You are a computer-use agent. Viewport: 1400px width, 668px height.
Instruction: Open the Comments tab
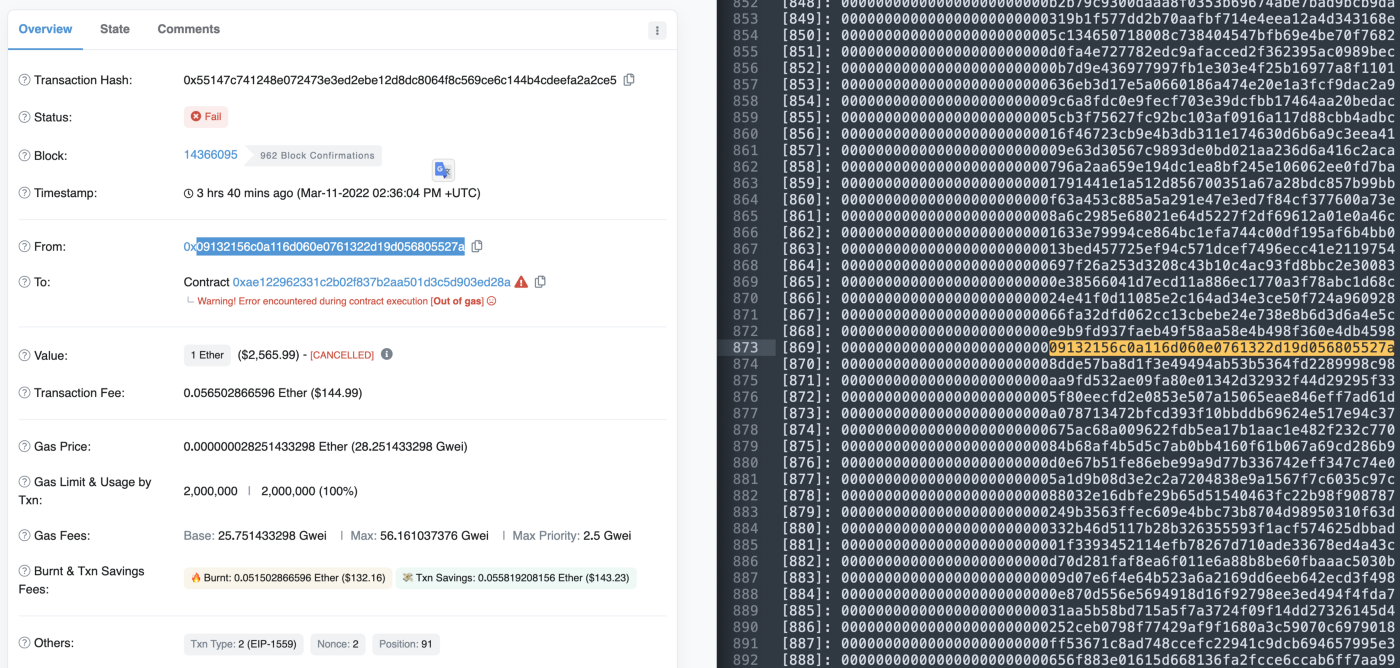click(x=189, y=29)
